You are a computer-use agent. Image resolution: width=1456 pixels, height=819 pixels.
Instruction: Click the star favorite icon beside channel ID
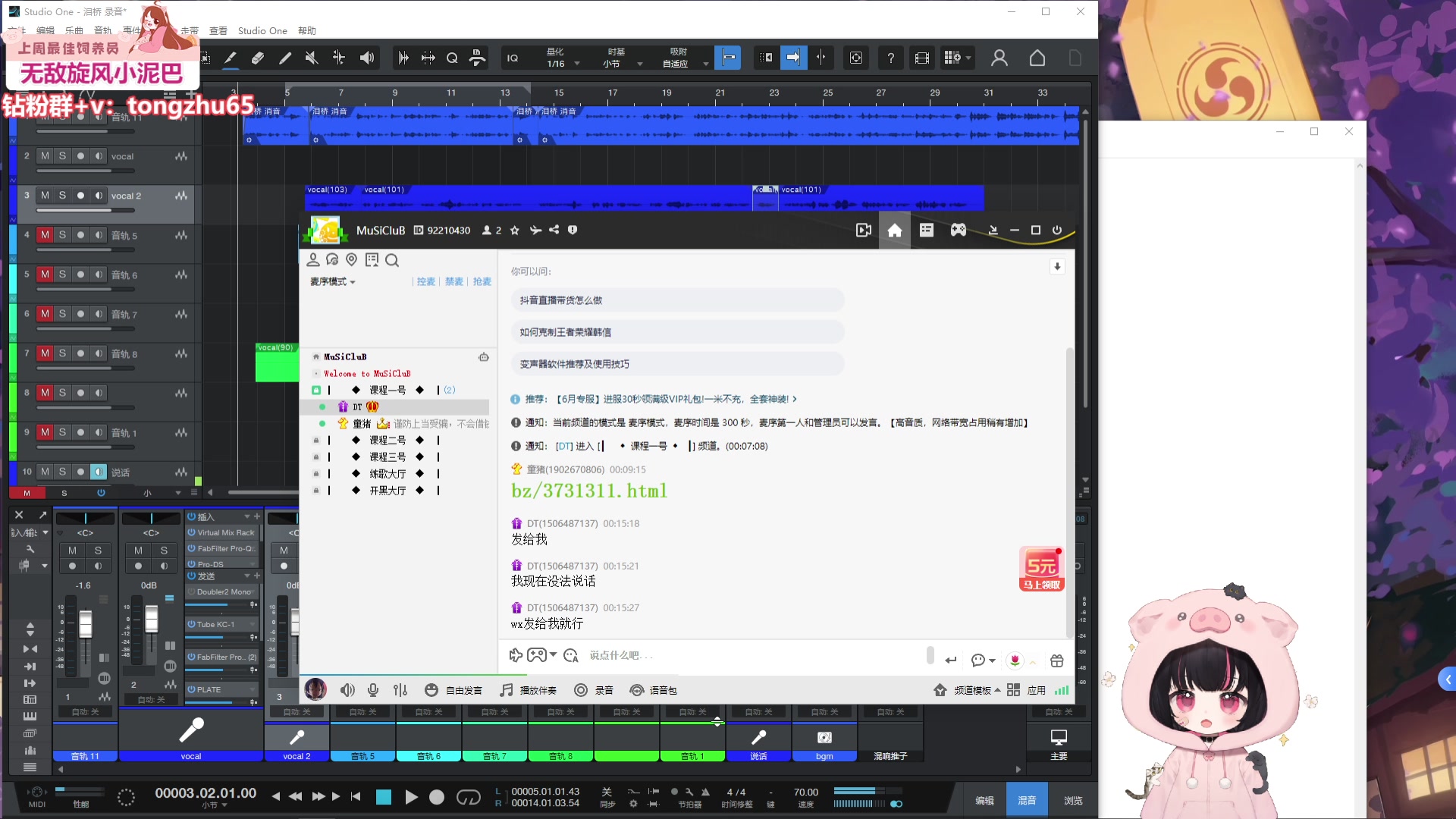click(x=515, y=230)
